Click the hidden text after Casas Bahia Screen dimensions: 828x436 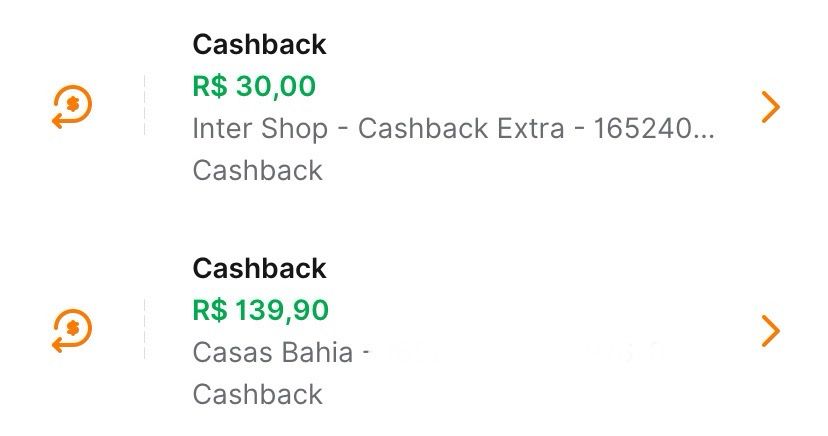[x=520, y=353]
